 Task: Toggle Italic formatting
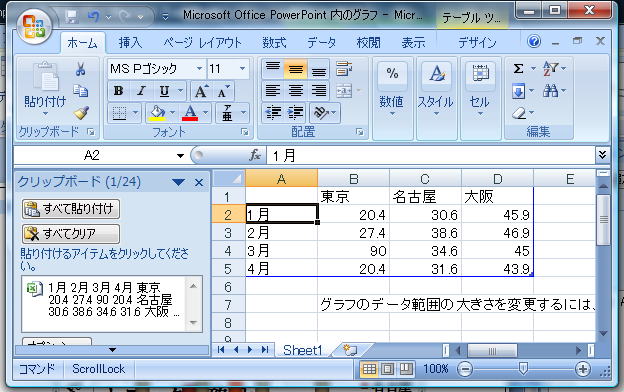[141, 91]
